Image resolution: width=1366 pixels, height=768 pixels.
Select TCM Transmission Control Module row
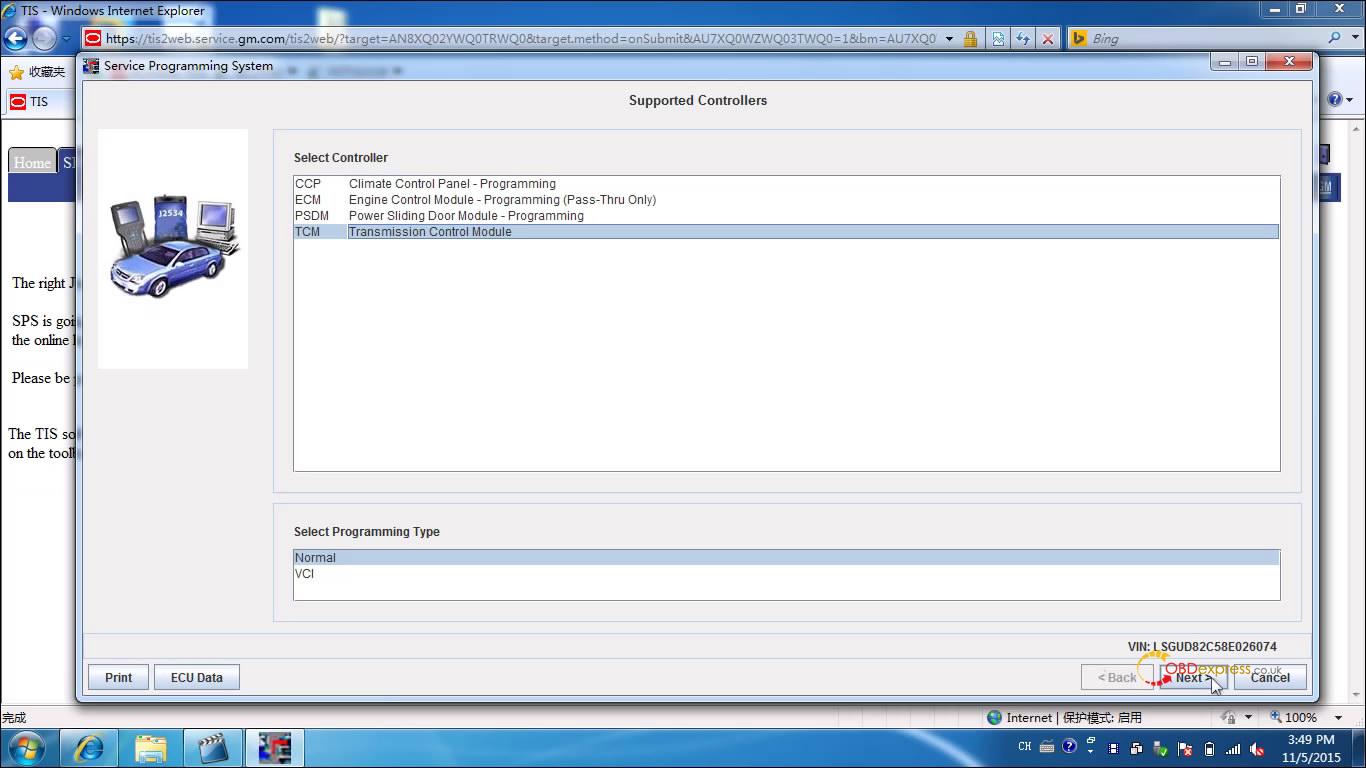point(786,232)
